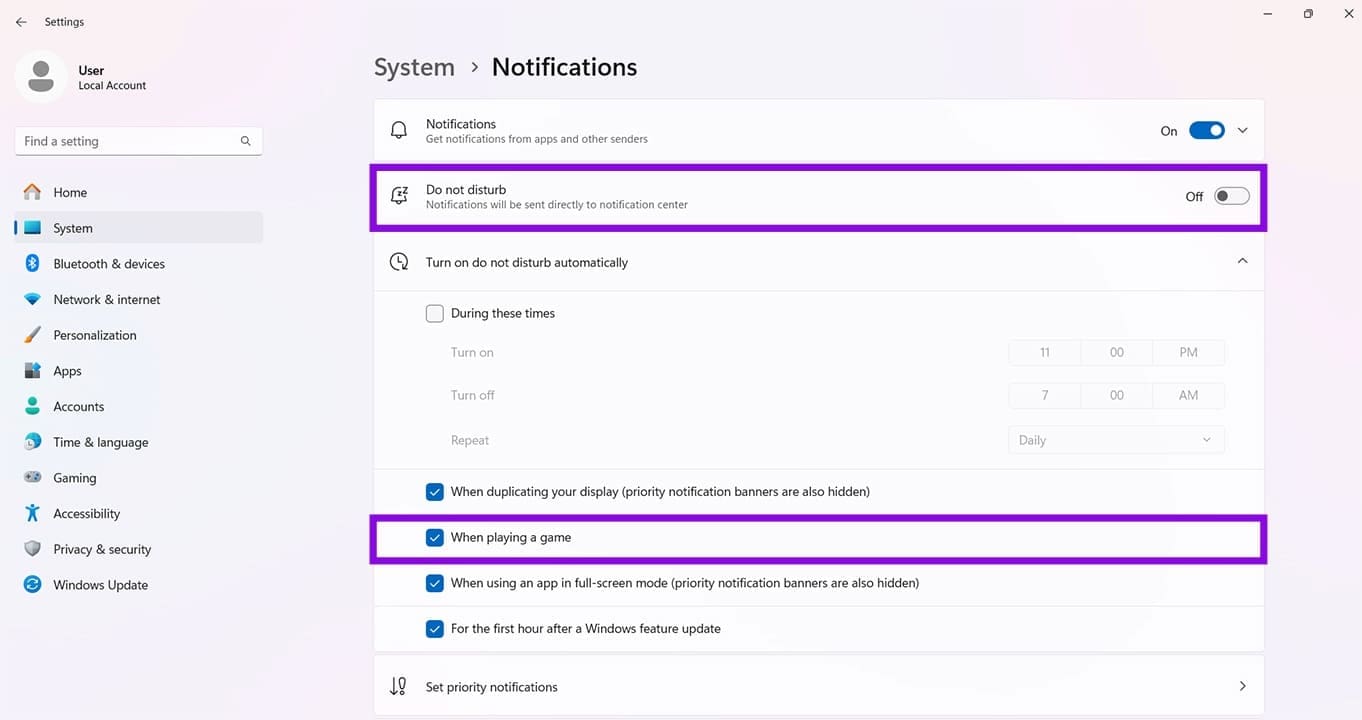Select Turn on minutes field

click(x=1117, y=352)
